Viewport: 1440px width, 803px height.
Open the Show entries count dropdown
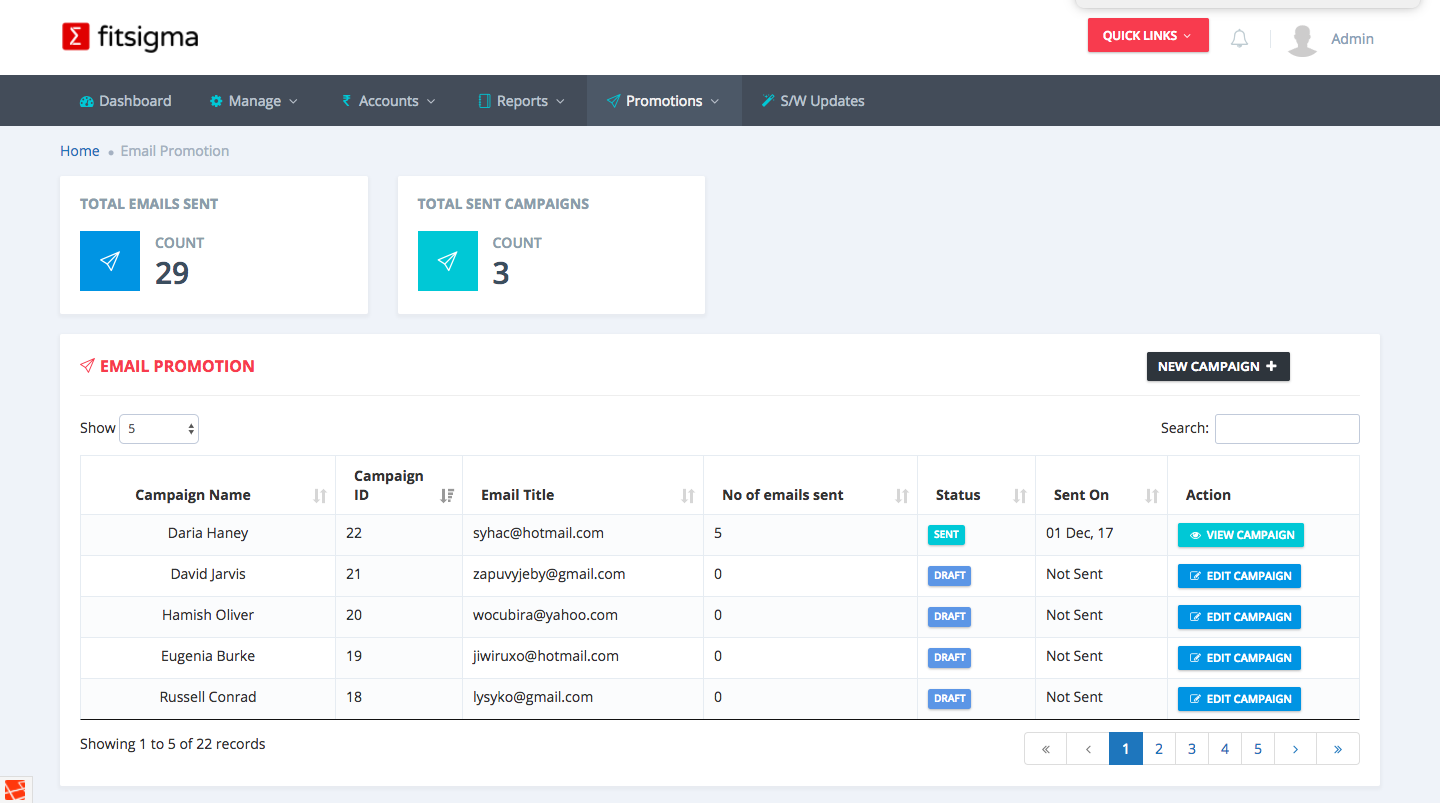click(x=159, y=429)
